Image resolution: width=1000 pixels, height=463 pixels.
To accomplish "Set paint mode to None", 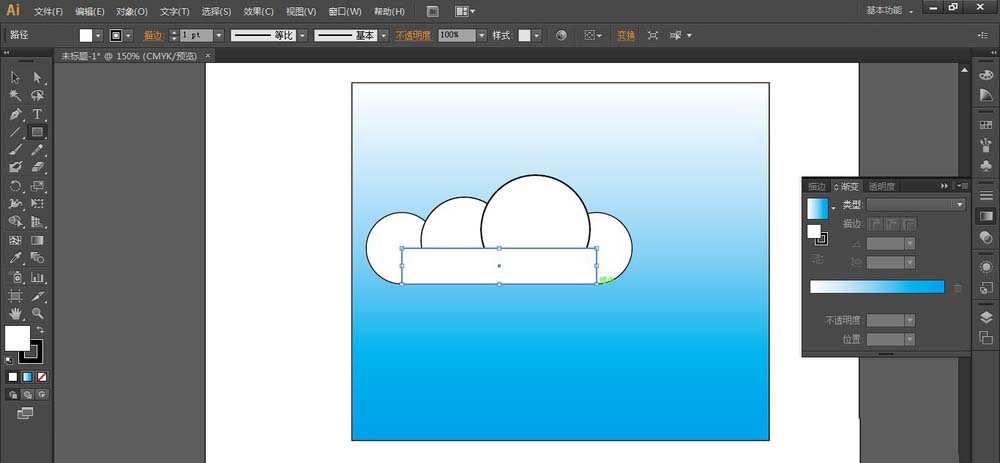I will (x=42, y=377).
